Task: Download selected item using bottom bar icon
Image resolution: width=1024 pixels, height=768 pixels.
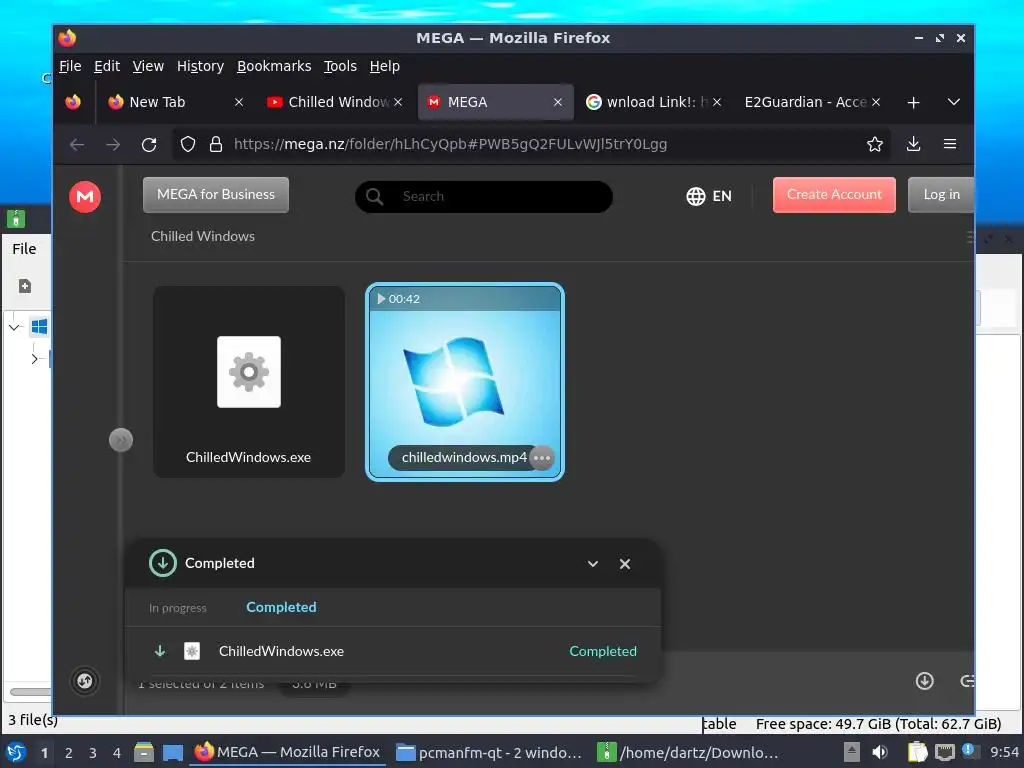Action: (x=924, y=681)
